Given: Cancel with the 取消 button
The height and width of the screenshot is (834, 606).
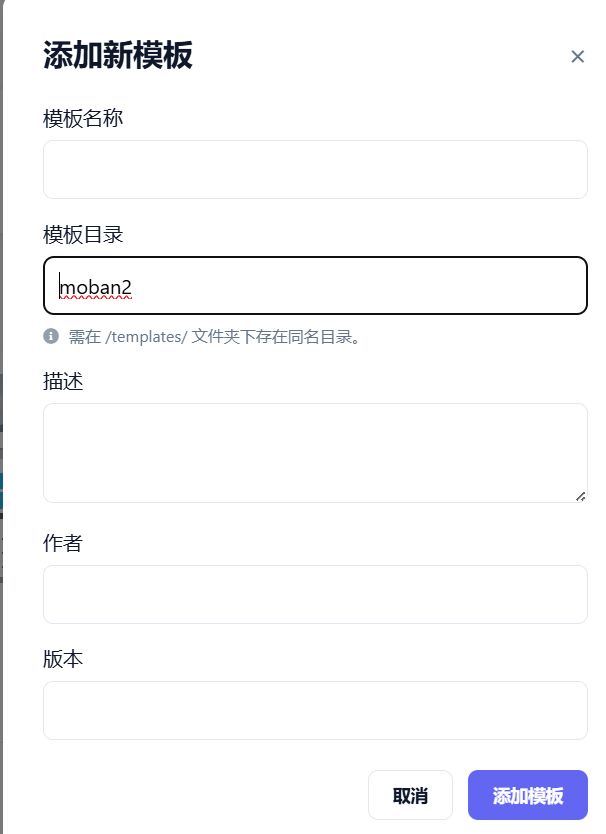Looking at the screenshot, I should tap(410, 795).
